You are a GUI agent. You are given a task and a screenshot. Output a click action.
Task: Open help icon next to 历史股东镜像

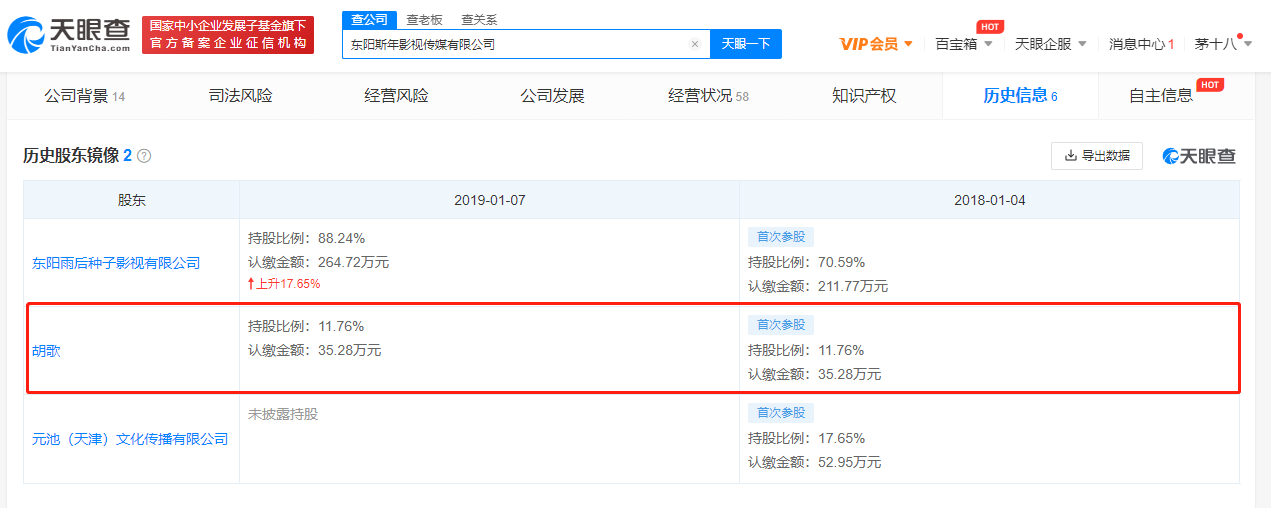tap(144, 157)
